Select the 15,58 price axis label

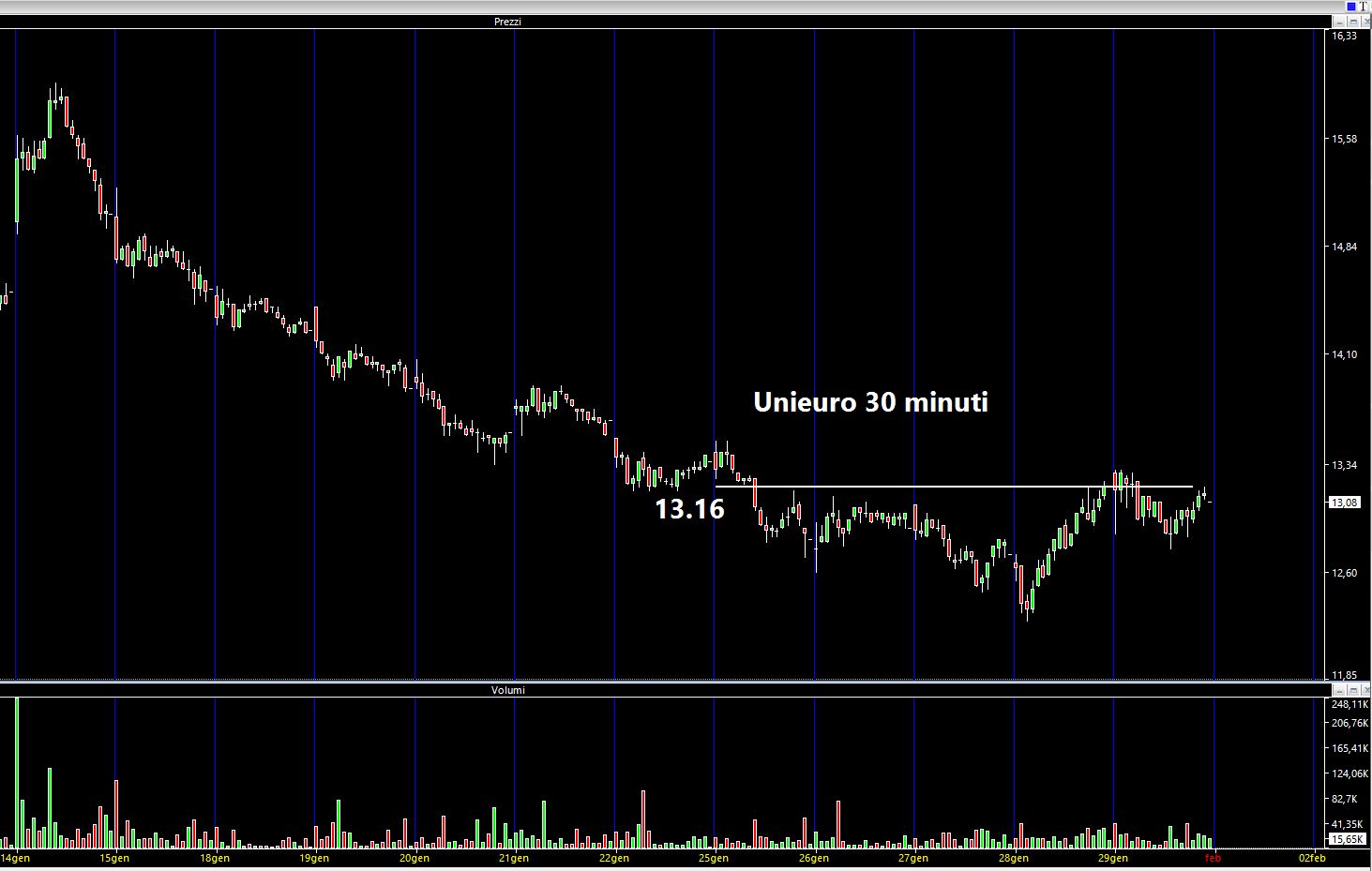coord(1344,139)
